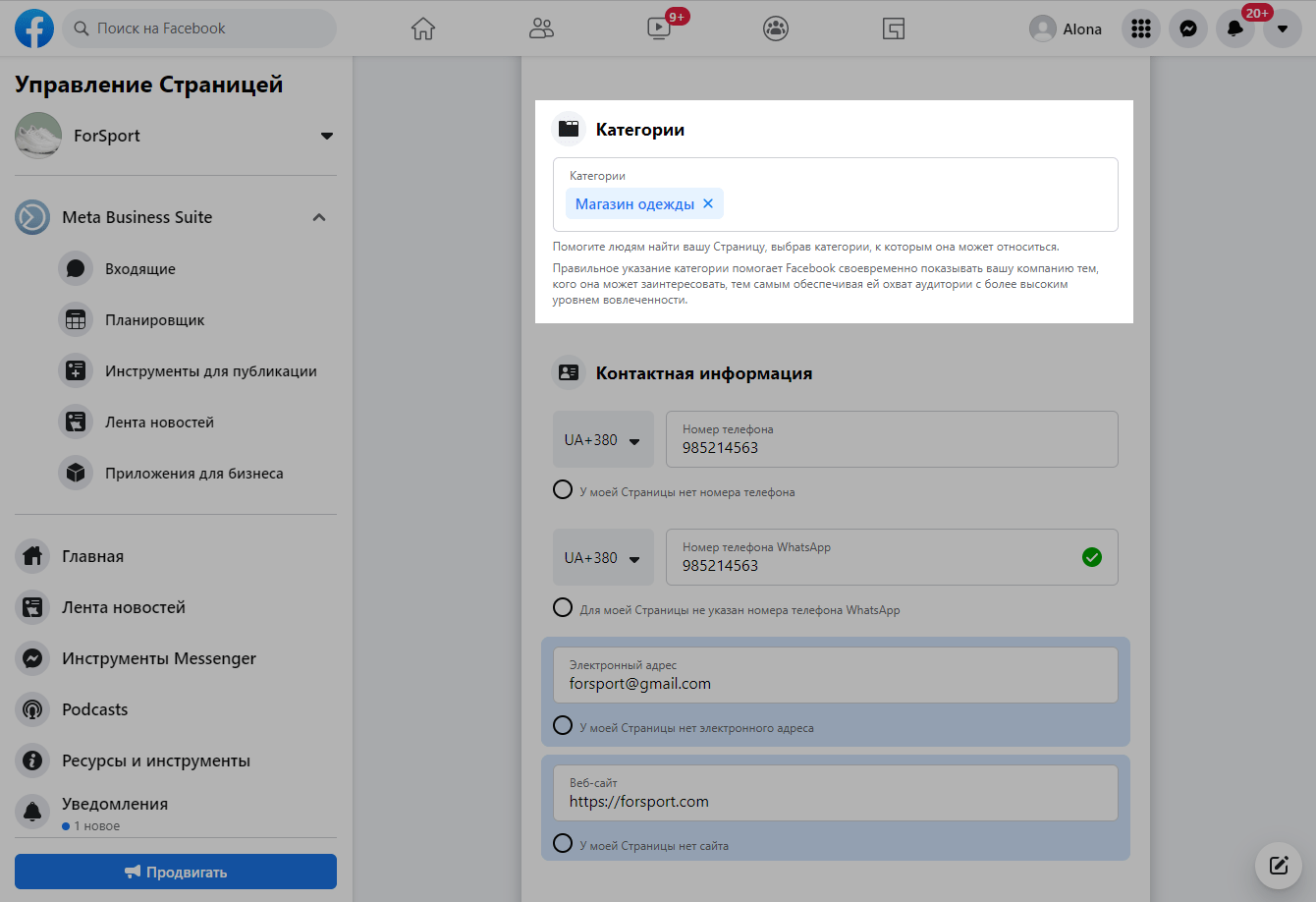Open the Groups icon in top bar
Viewport: 1316px width, 902px height.
coord(776,28)
